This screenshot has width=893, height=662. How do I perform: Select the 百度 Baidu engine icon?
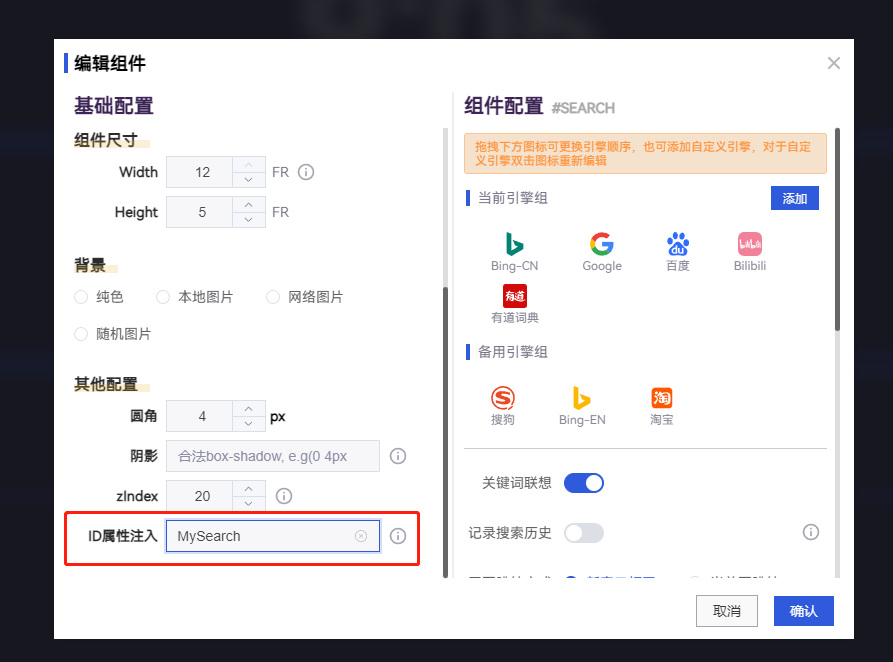[677, 243]
